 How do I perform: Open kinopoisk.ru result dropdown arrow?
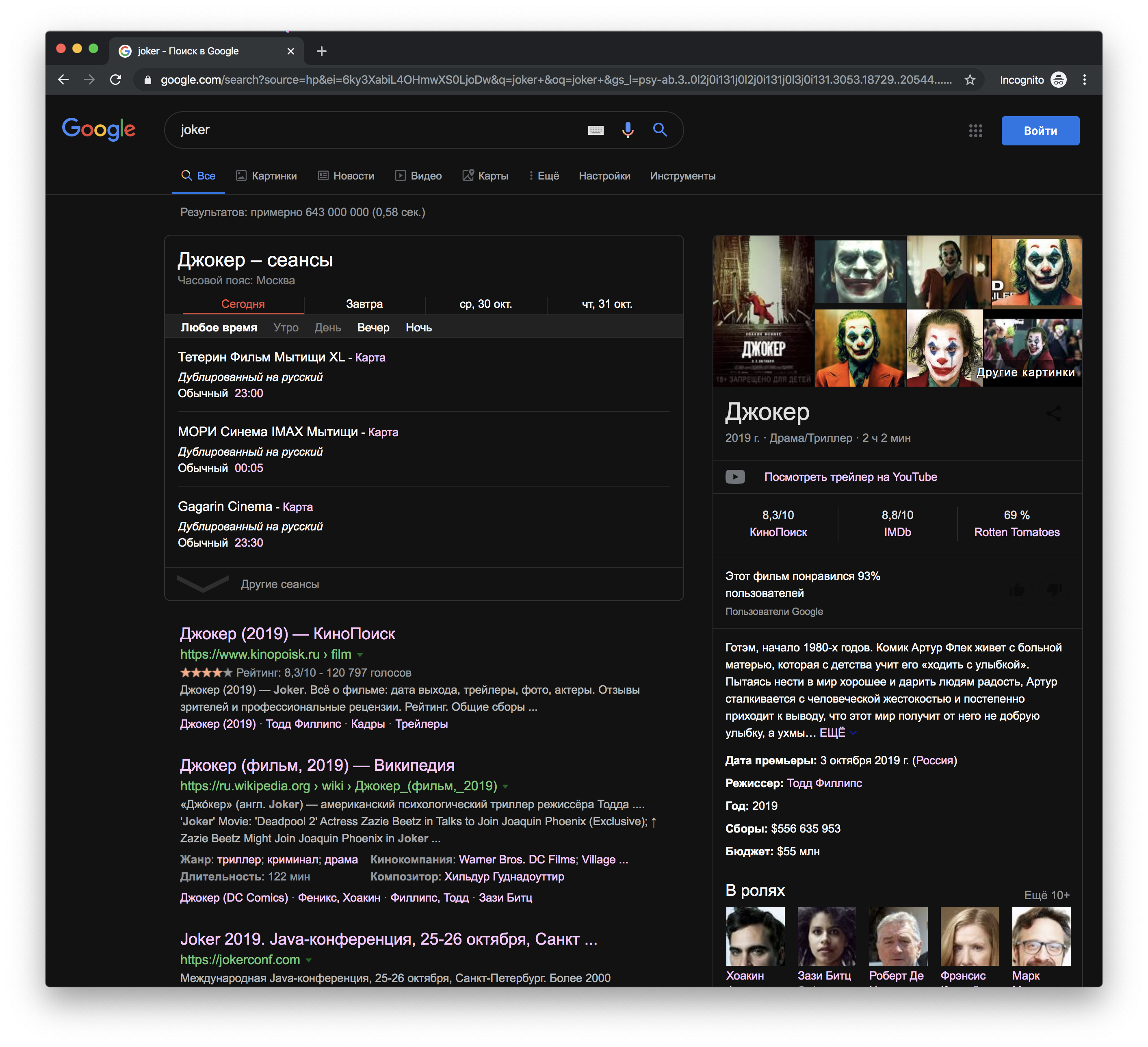click(x=360, y=655)
